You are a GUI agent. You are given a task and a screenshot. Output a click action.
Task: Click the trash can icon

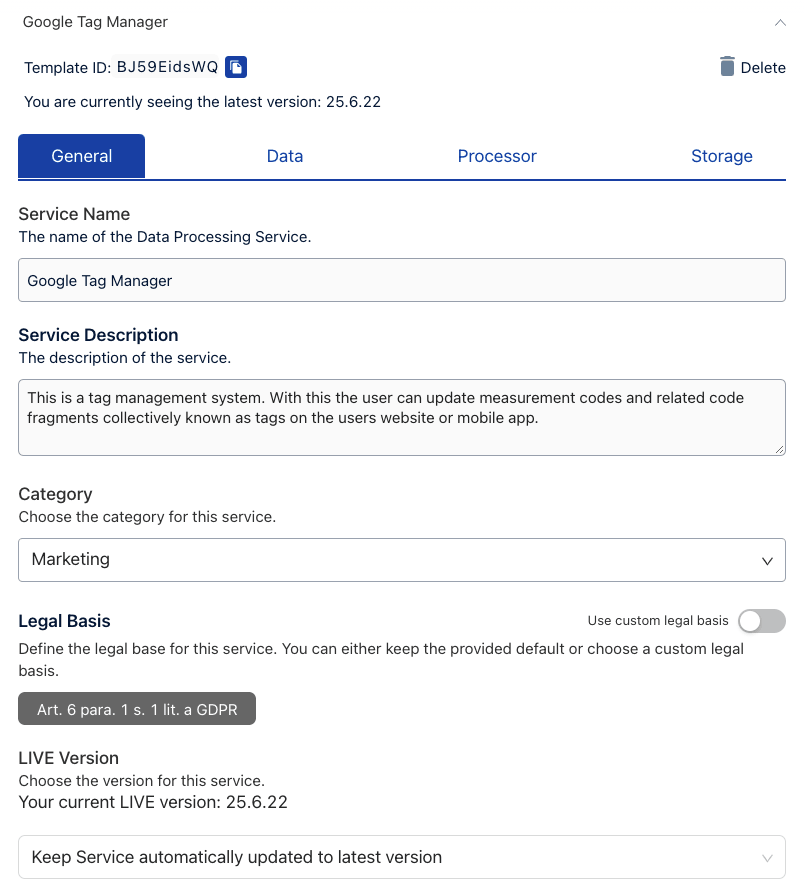click(727, 67)
